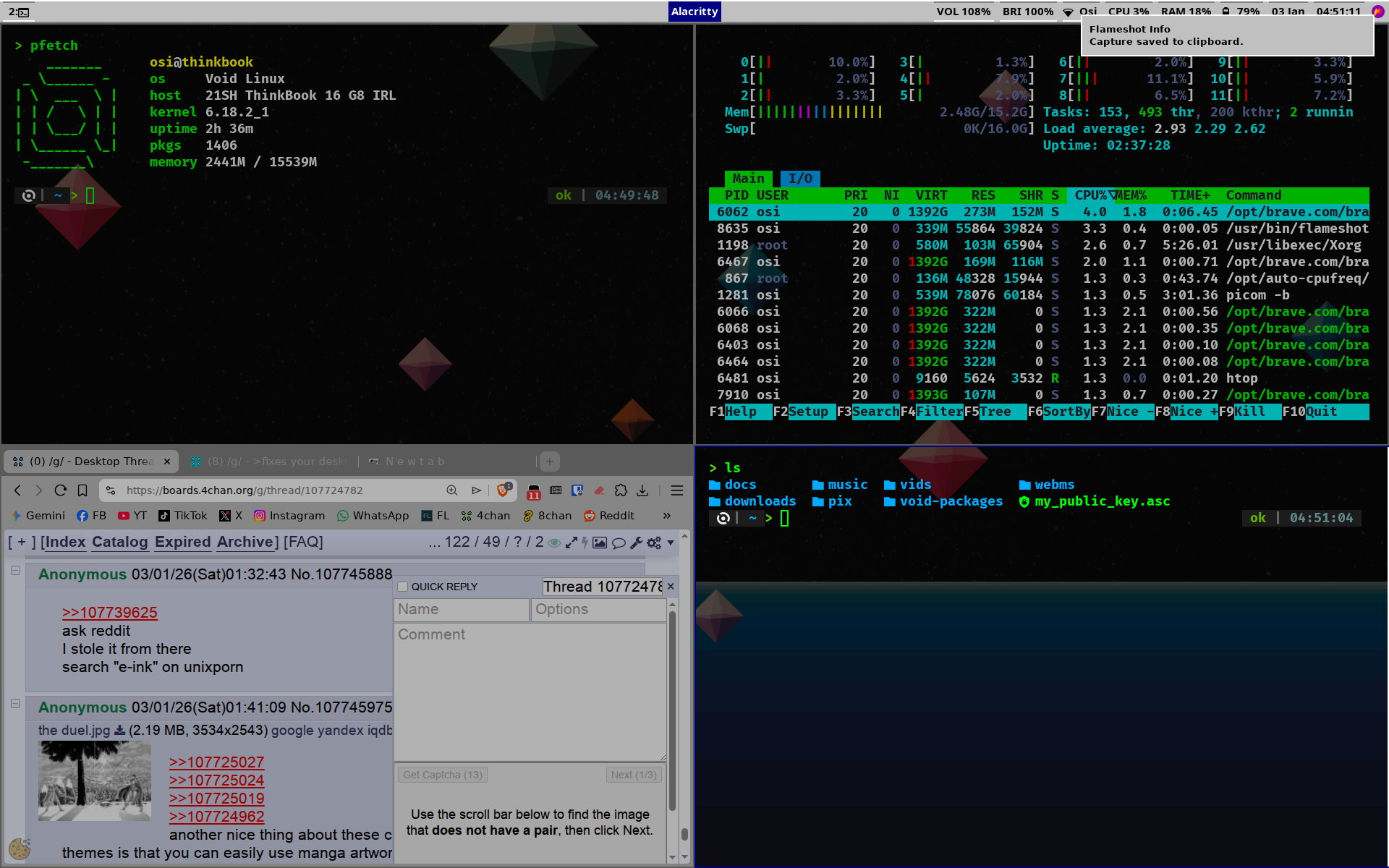
Task: Open the Thread selector in Quick Reply
Action: point(602,587)
